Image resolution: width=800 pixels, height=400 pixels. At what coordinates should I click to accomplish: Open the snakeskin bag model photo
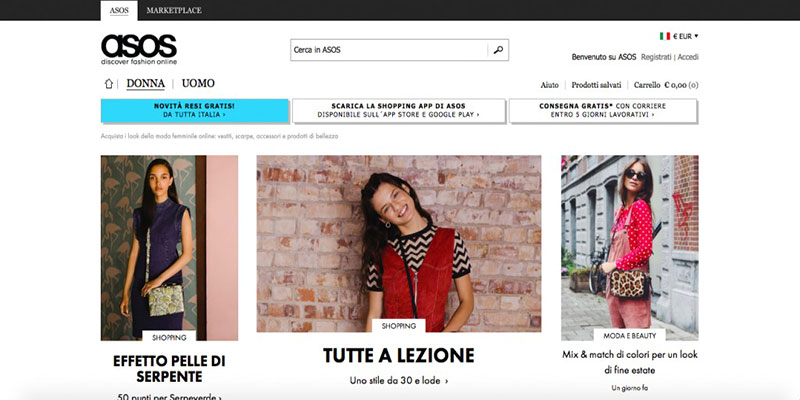point(169,247)
